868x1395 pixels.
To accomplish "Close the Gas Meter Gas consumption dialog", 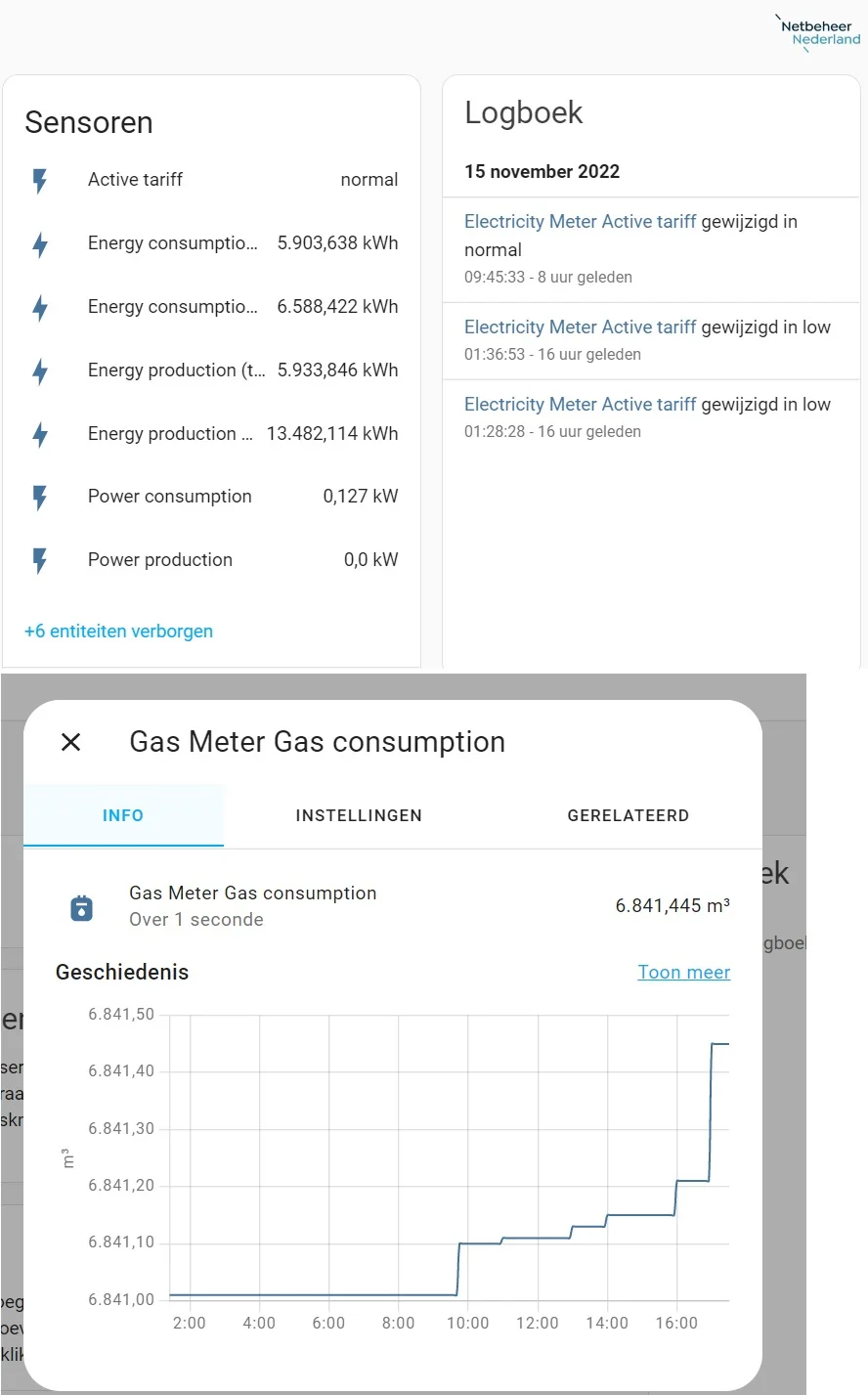I will pyautogui.click(x=70, y=742).
